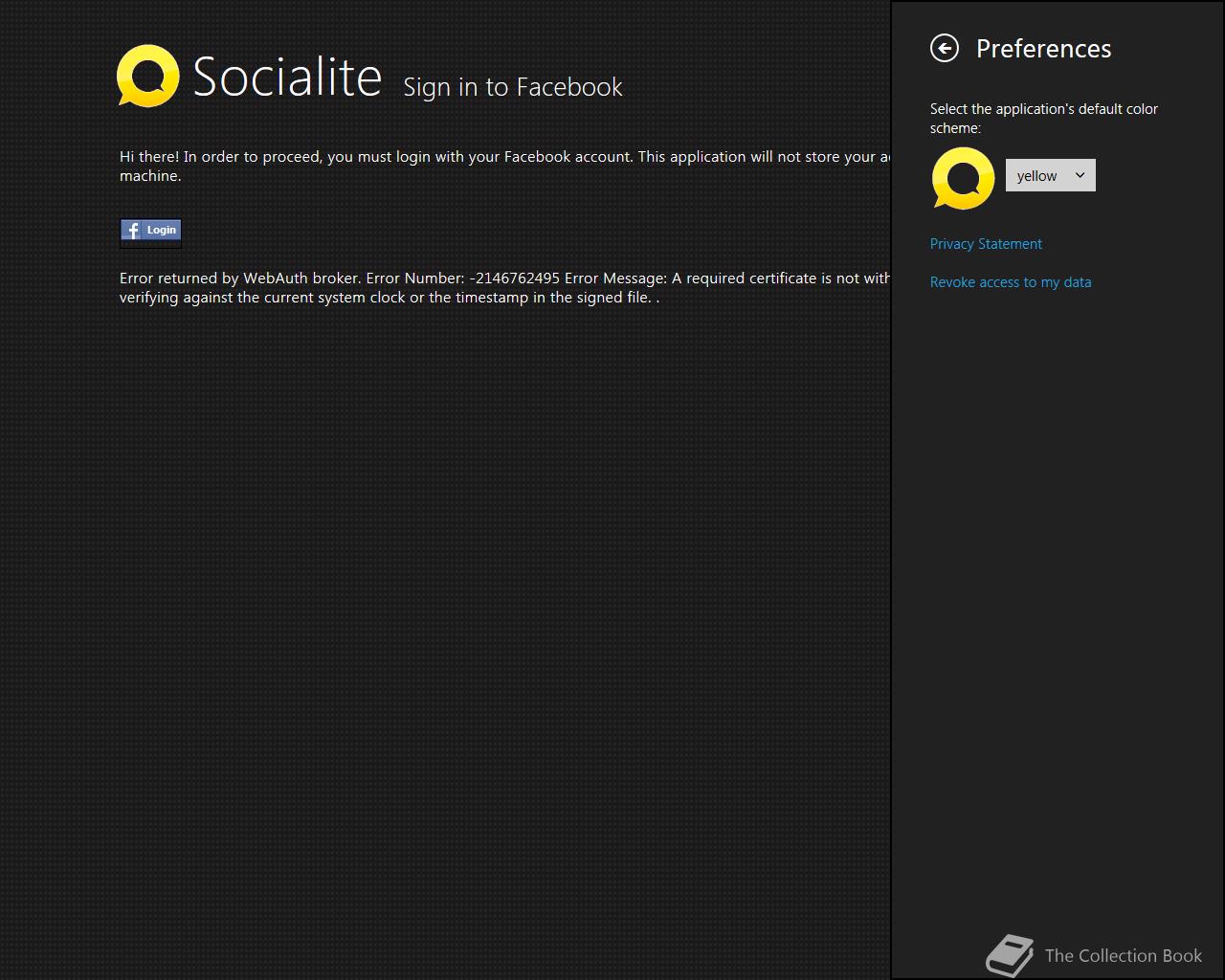Open the yellow color scheme dropdown

coord(1050,175)
